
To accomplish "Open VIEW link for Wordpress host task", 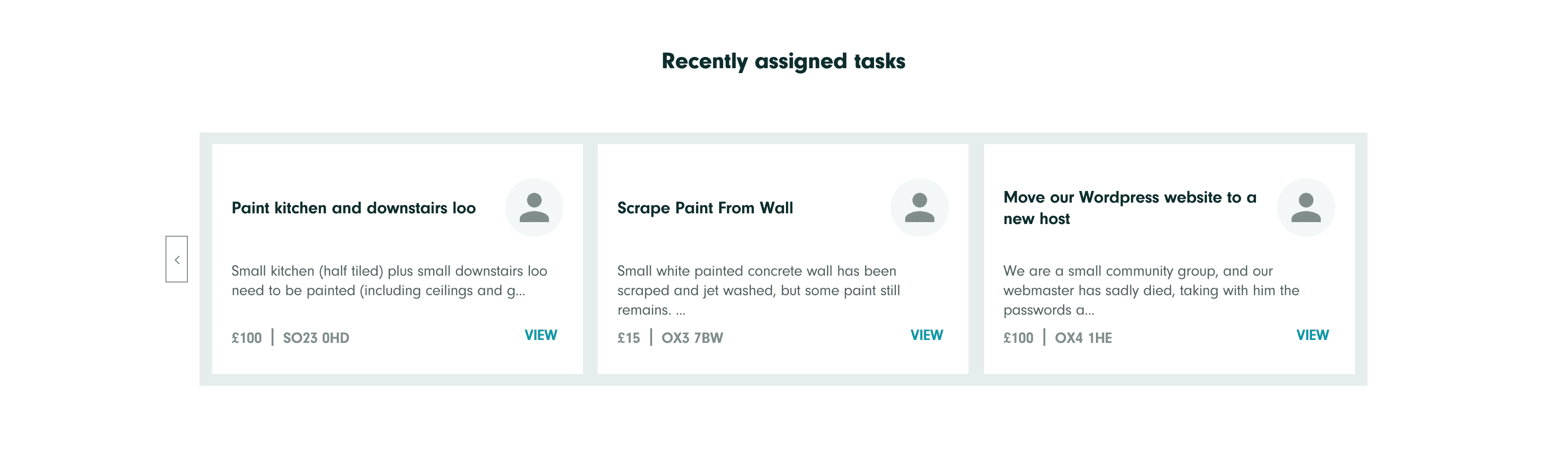I will click(1313, 335).
